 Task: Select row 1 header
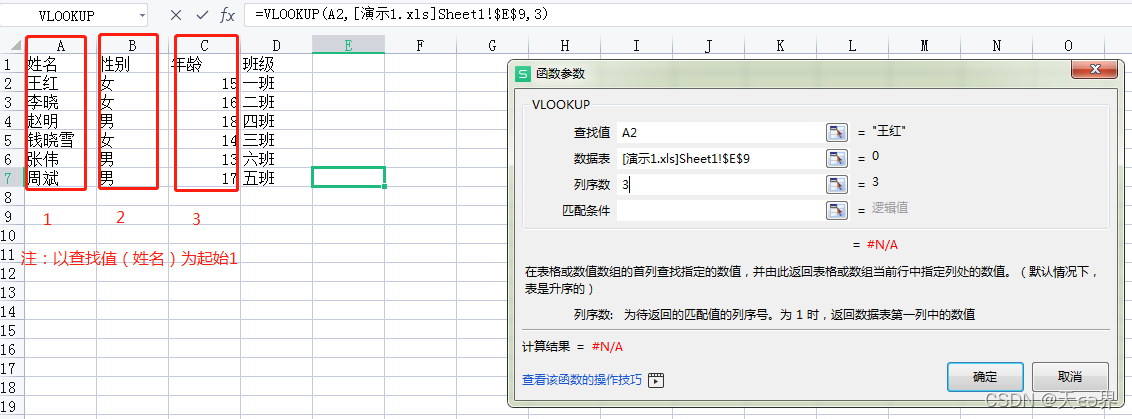click(12, 64)
